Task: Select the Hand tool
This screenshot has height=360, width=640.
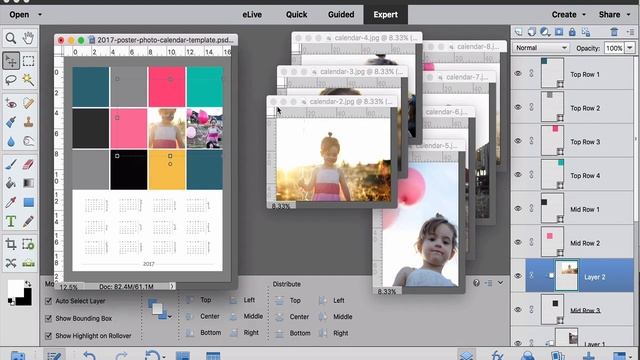Action: click(28, 38)
